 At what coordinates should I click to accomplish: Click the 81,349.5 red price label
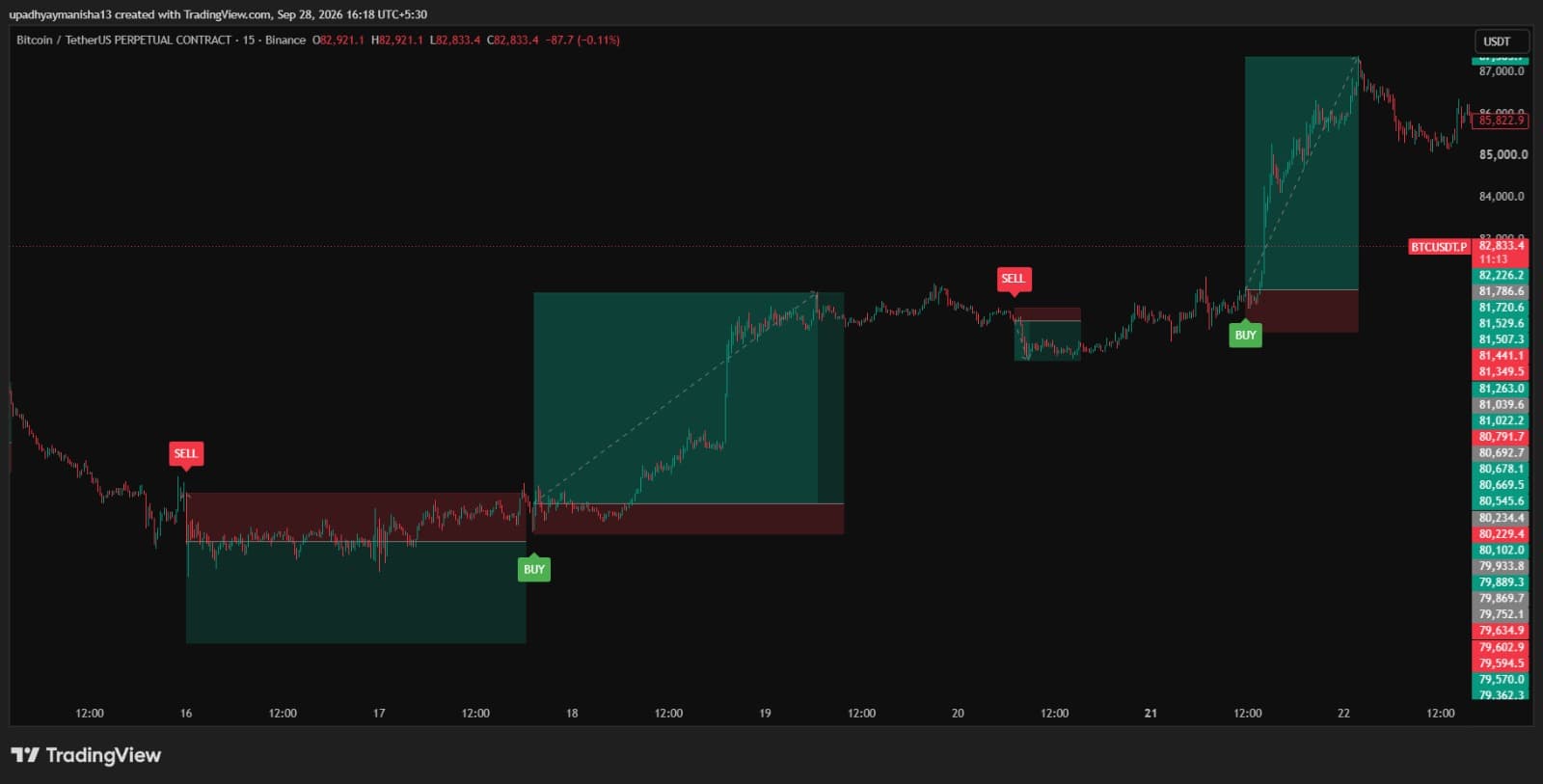coord(1502,371)
